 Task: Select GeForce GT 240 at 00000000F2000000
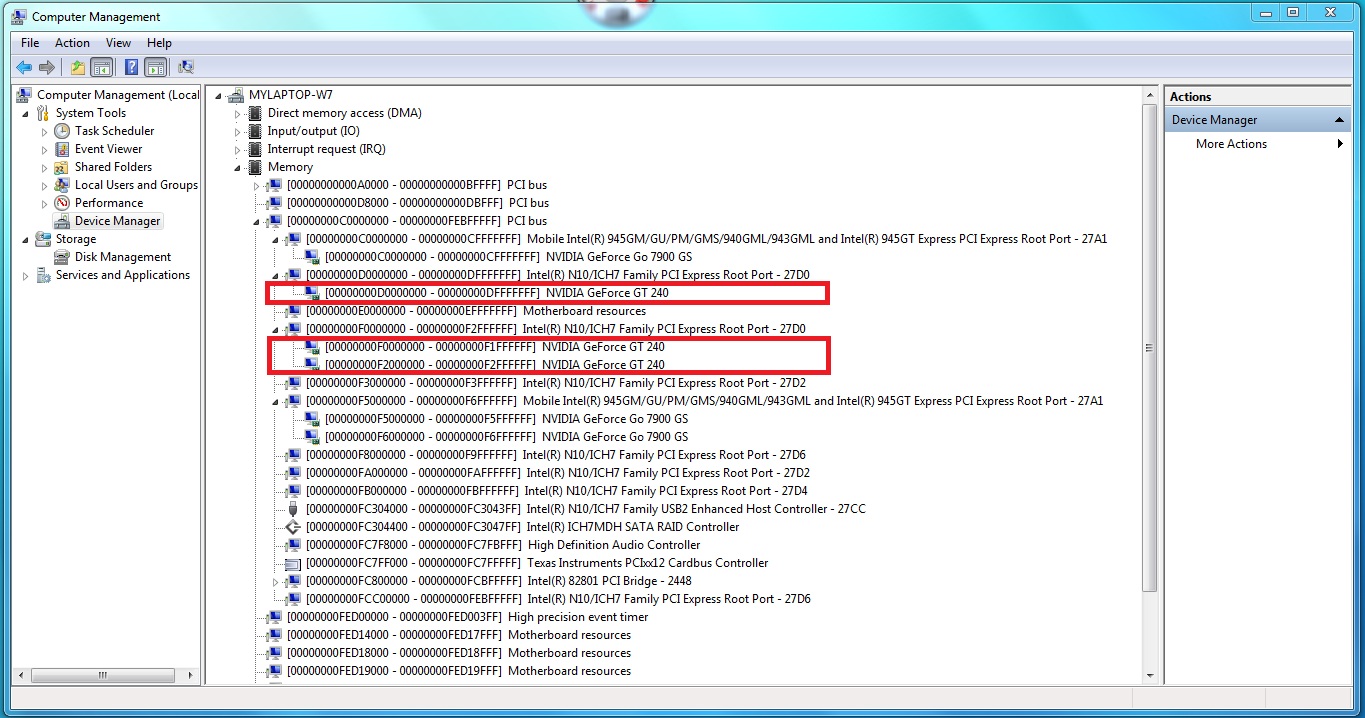[494, 365]
